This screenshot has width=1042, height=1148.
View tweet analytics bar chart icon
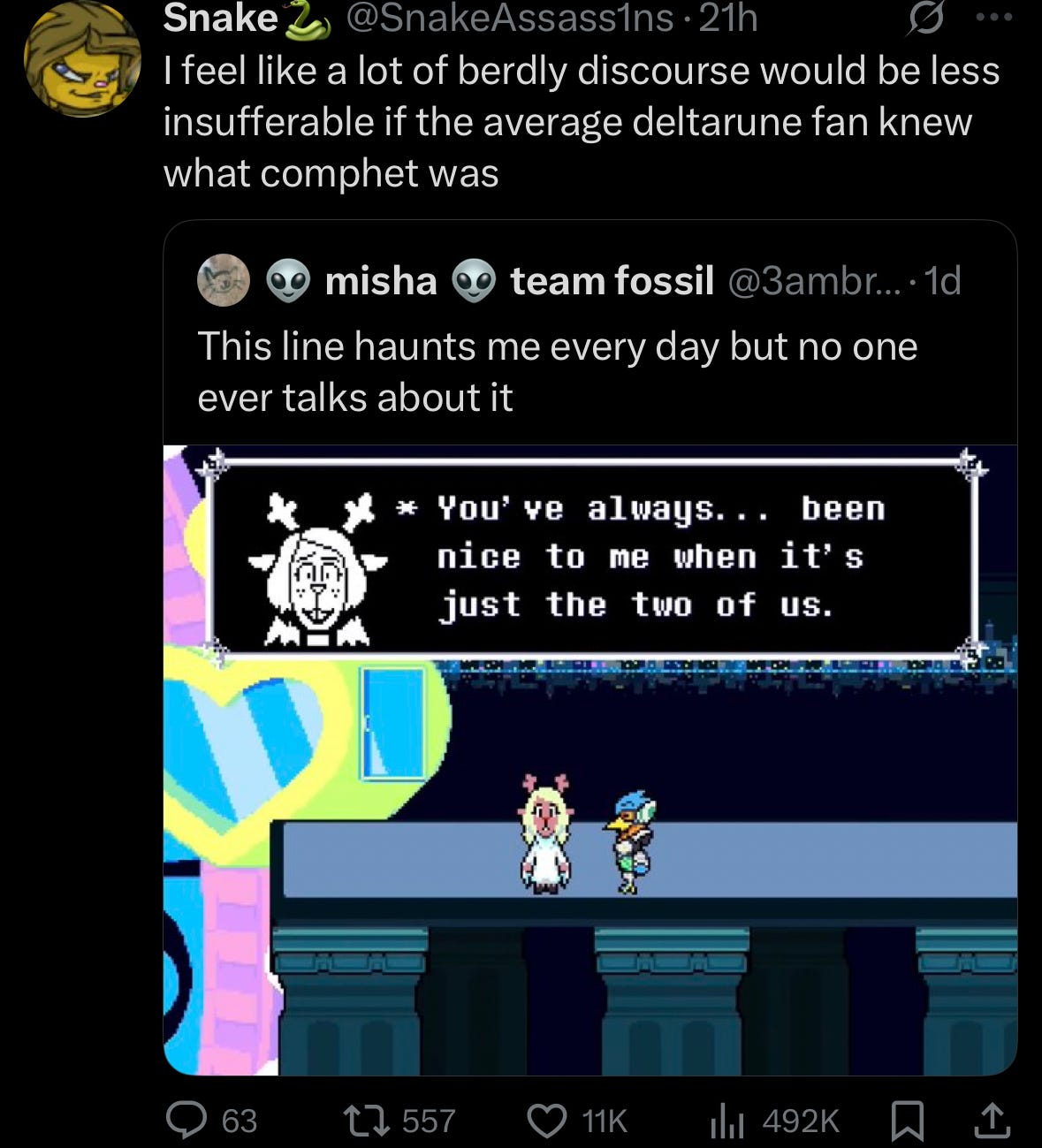(727, 1121)
